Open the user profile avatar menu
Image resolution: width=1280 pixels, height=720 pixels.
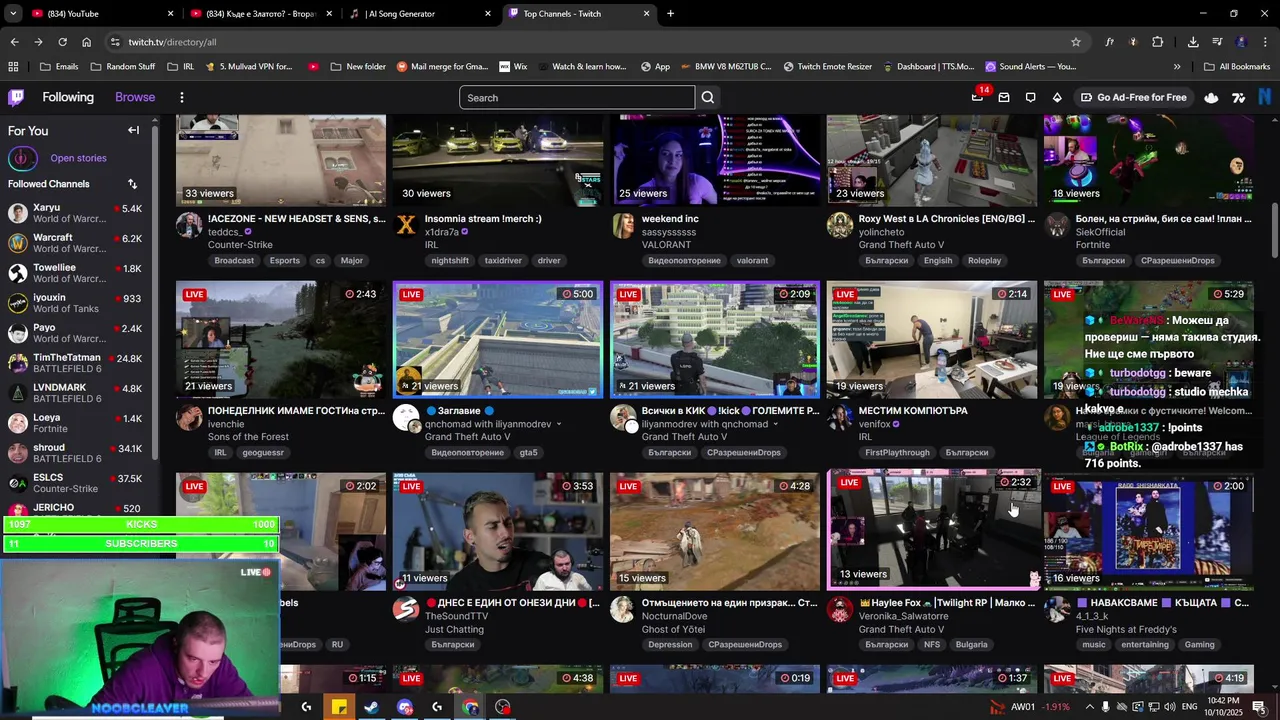point(1265,97)
